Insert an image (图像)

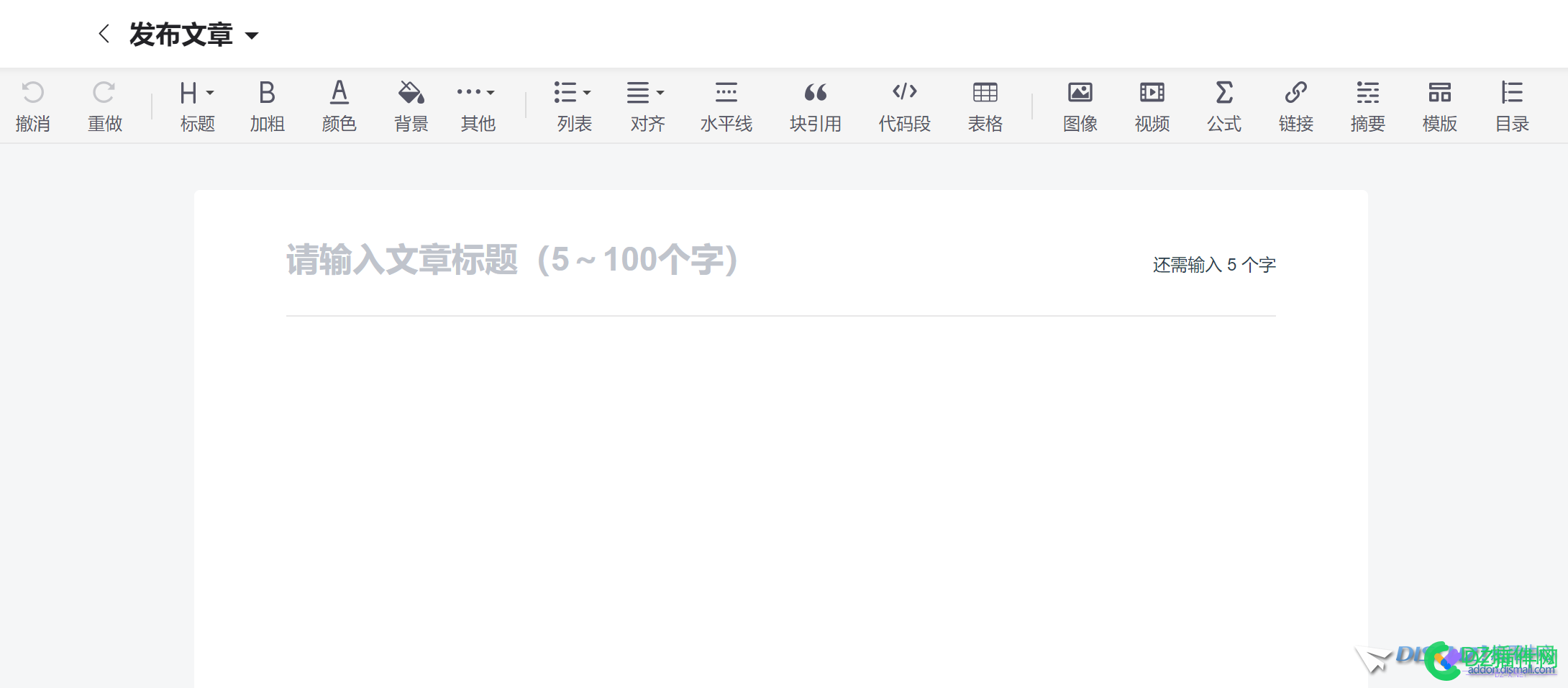click(x=1080, y=104)
